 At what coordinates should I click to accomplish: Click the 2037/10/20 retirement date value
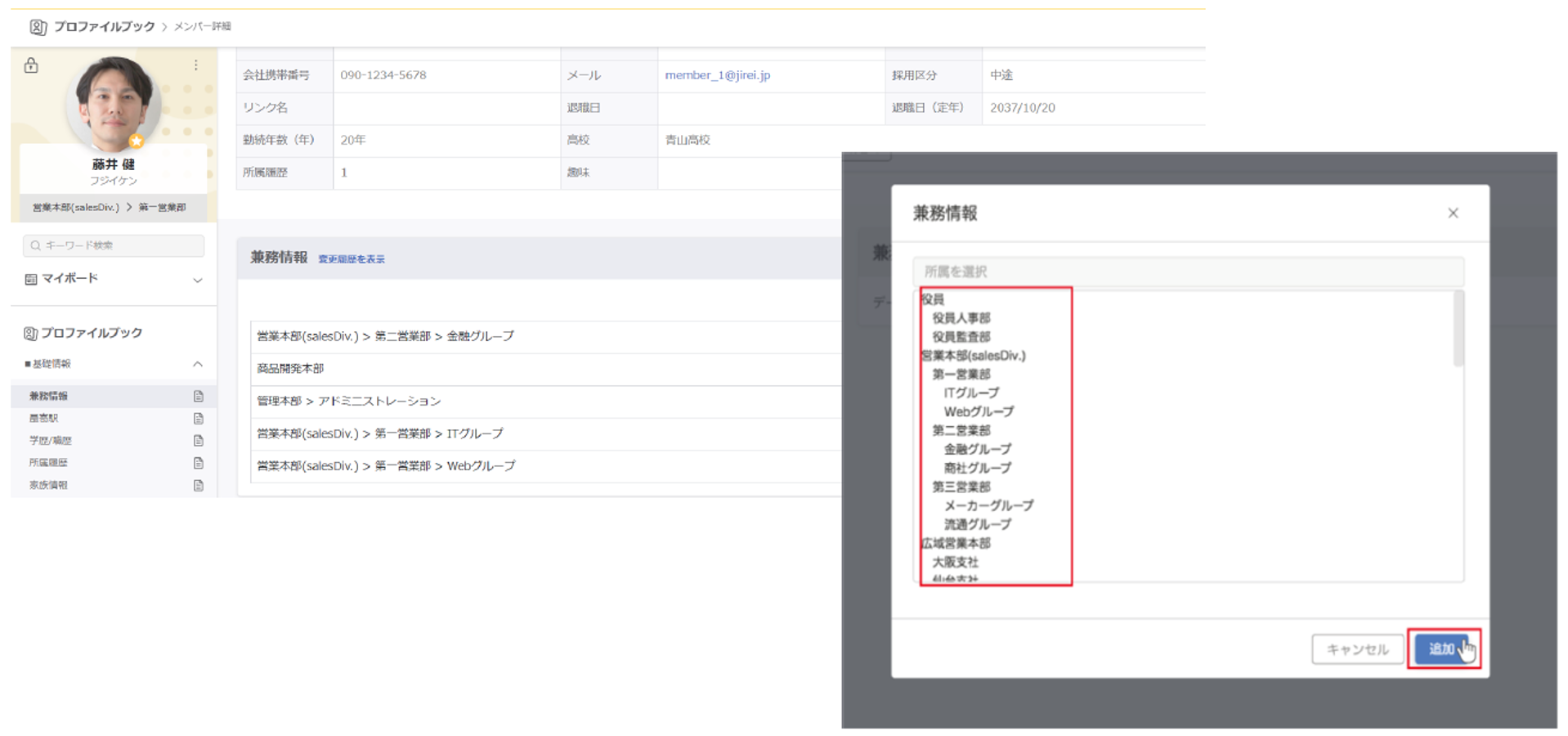pos(1022,108)
